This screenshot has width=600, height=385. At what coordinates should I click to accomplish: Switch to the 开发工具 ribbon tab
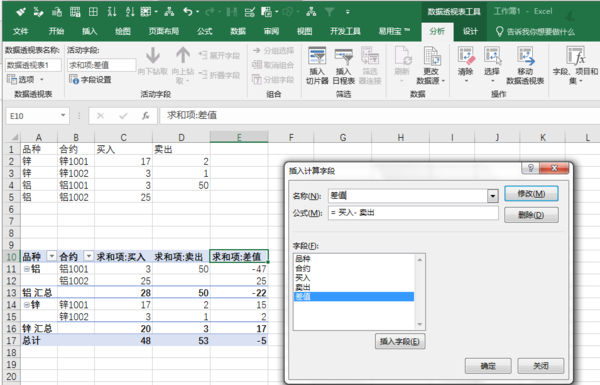(x=345, y=31)
